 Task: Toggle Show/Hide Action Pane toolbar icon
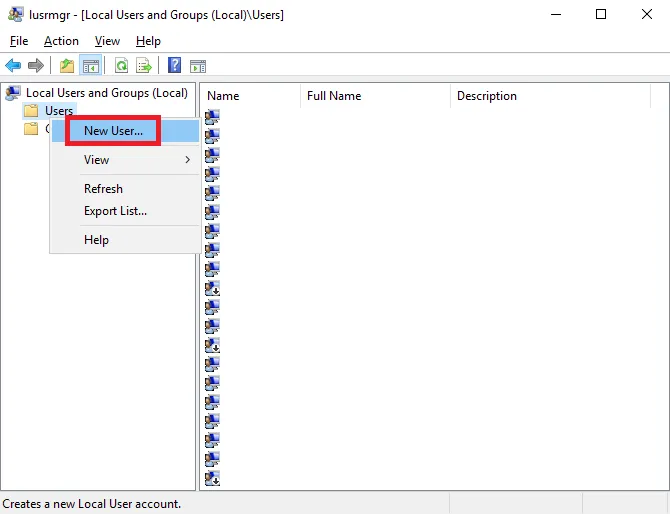[198, 66]
